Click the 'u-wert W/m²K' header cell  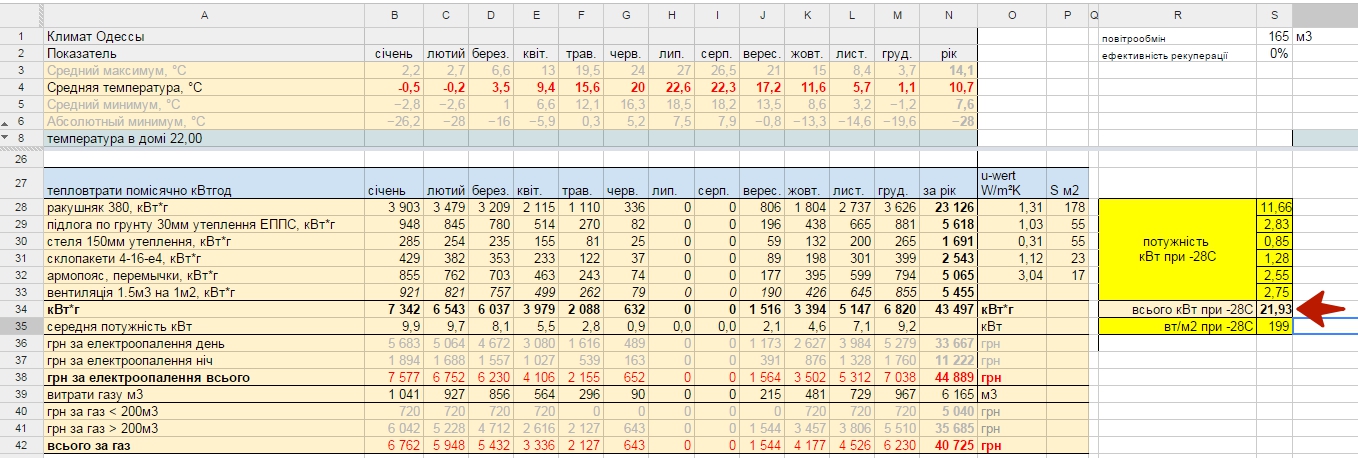1011,182
